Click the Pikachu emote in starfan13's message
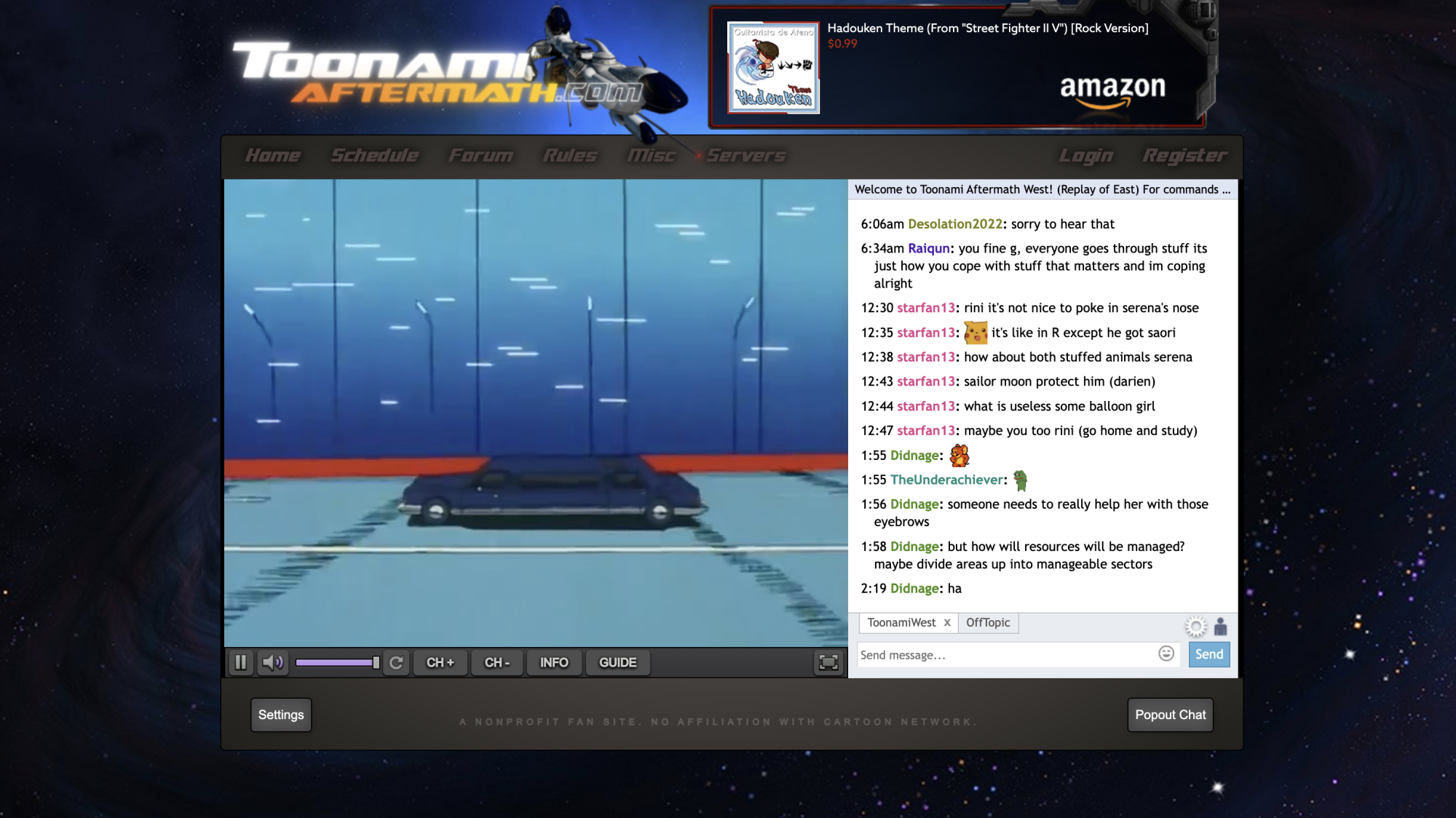The width and height of the screenshot is (1456, 818). point(976,333)
